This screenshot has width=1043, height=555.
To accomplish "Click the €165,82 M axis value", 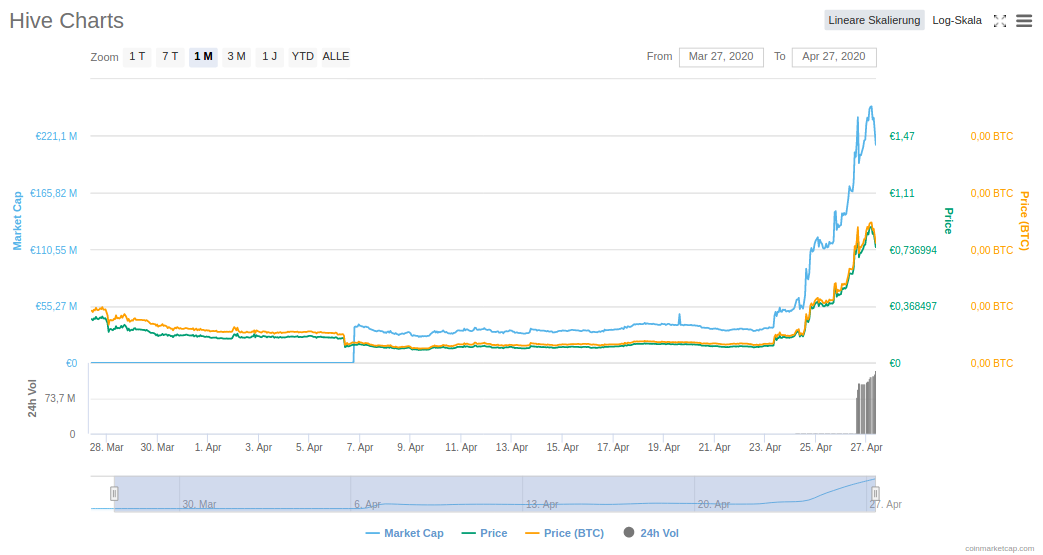I will (54, 193).
